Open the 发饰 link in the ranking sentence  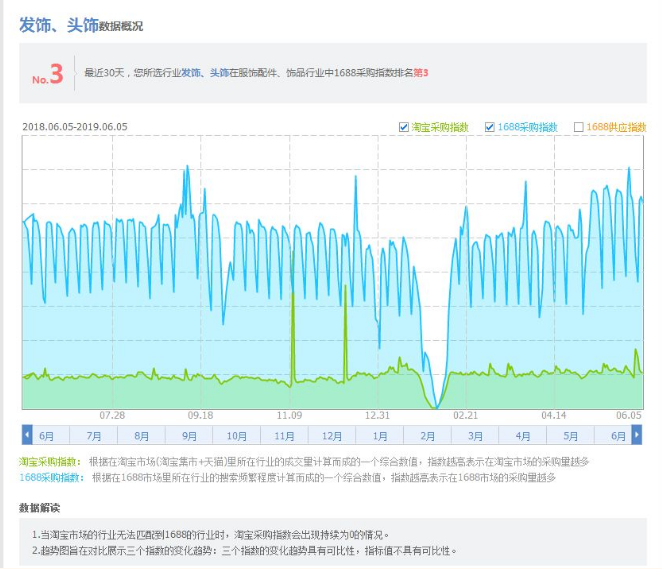190,73
